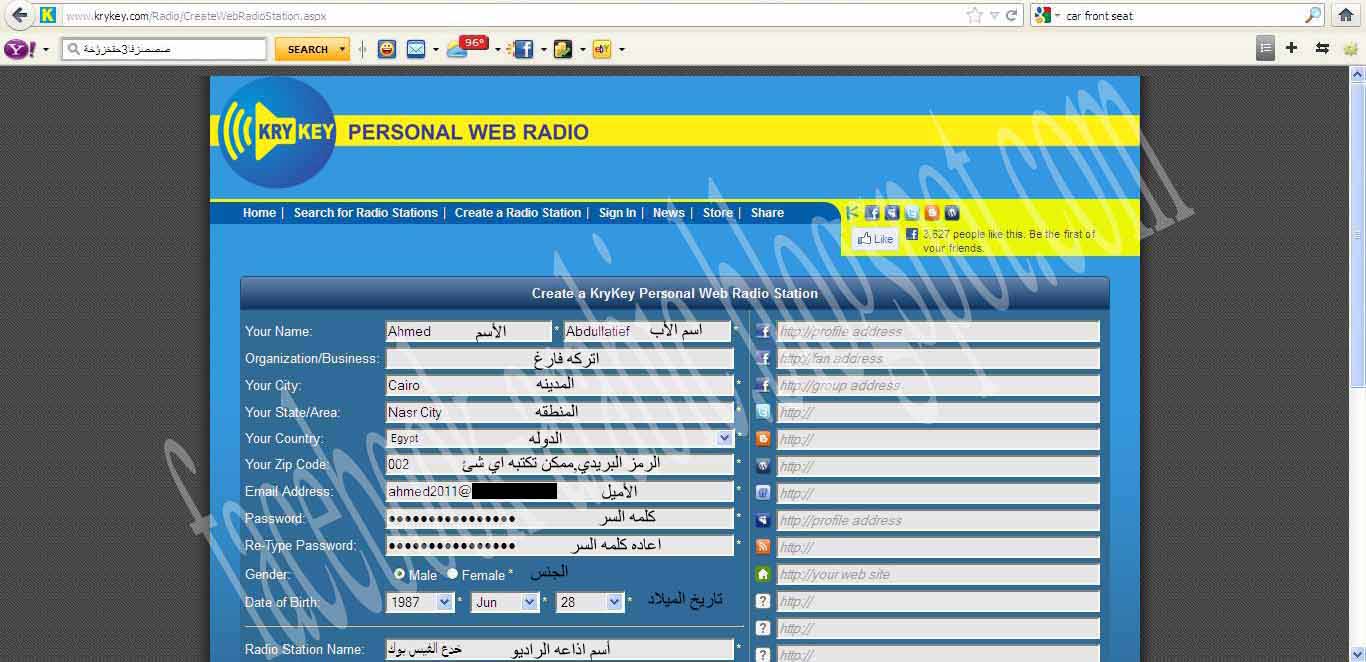This screenshot has width=1366, height=662.
Task: Click the http://fan address field
Action: point(938,358)
